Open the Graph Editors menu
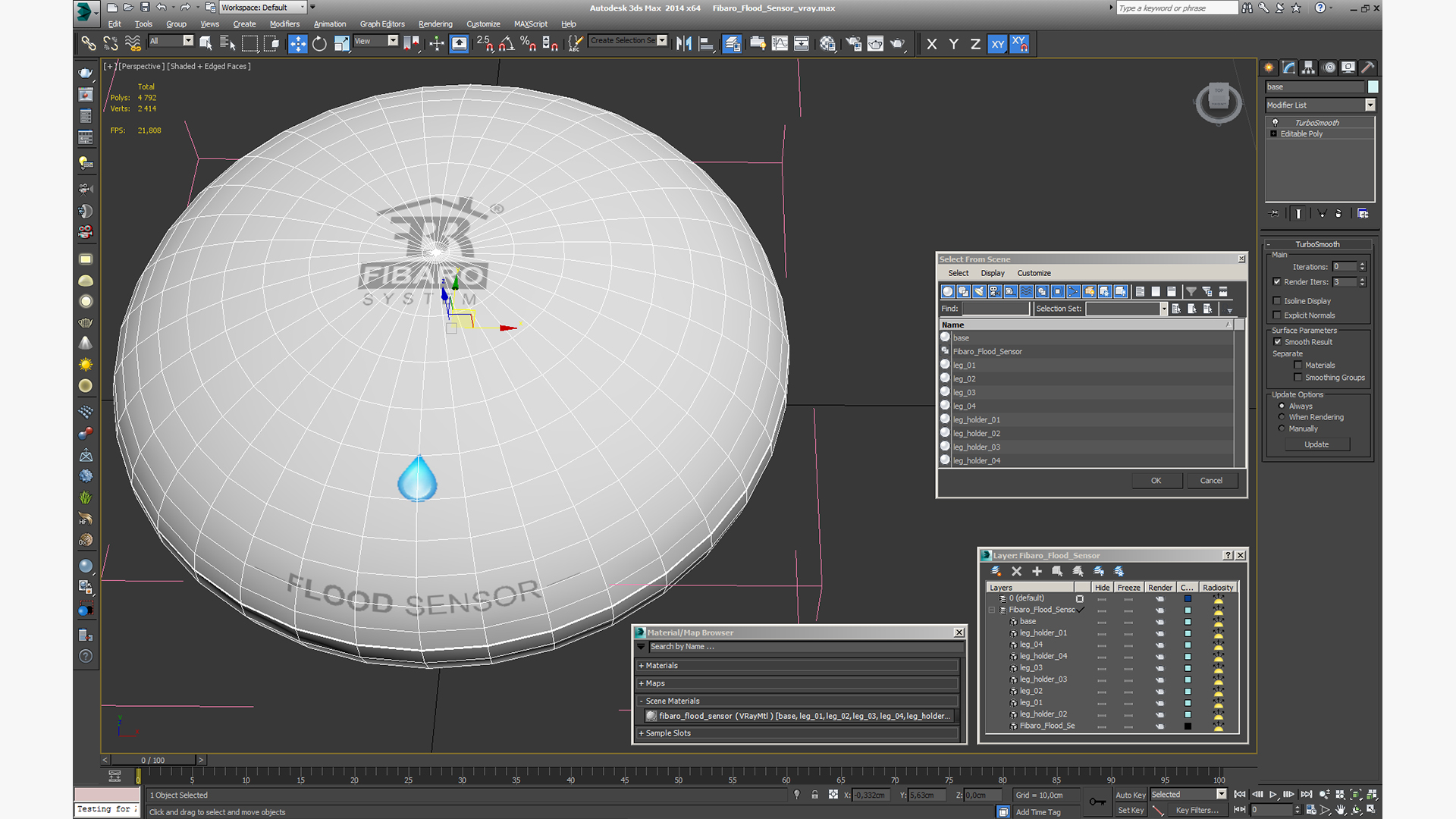Image resolution: width=1456 pixels, height=819 pixels. click(x=382, y=24)
